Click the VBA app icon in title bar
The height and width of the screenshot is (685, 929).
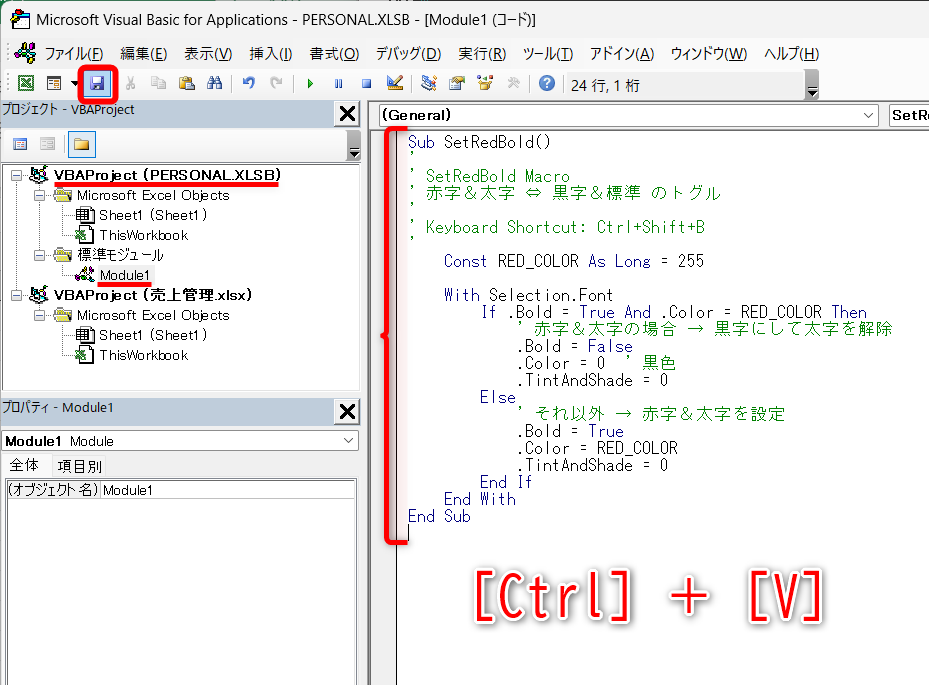(20, 20)
